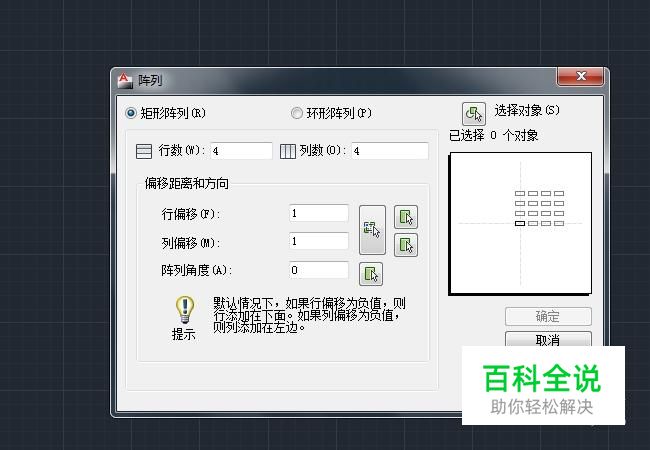Select the Polar Array (环形阵列) radio button
650x450 pixels.
tap(296, 113)
